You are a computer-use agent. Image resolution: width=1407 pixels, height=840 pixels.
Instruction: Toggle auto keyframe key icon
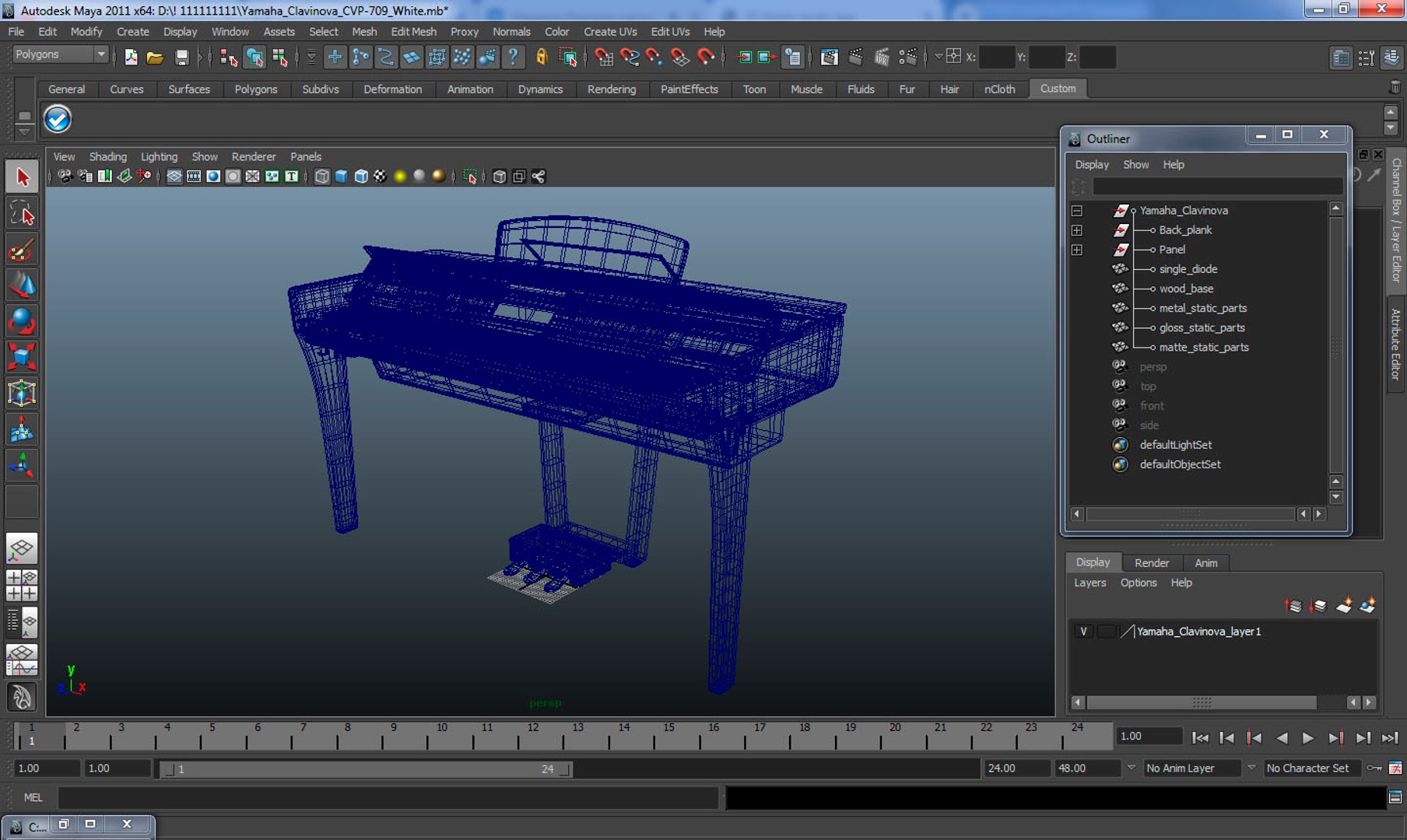(1374, 768)
